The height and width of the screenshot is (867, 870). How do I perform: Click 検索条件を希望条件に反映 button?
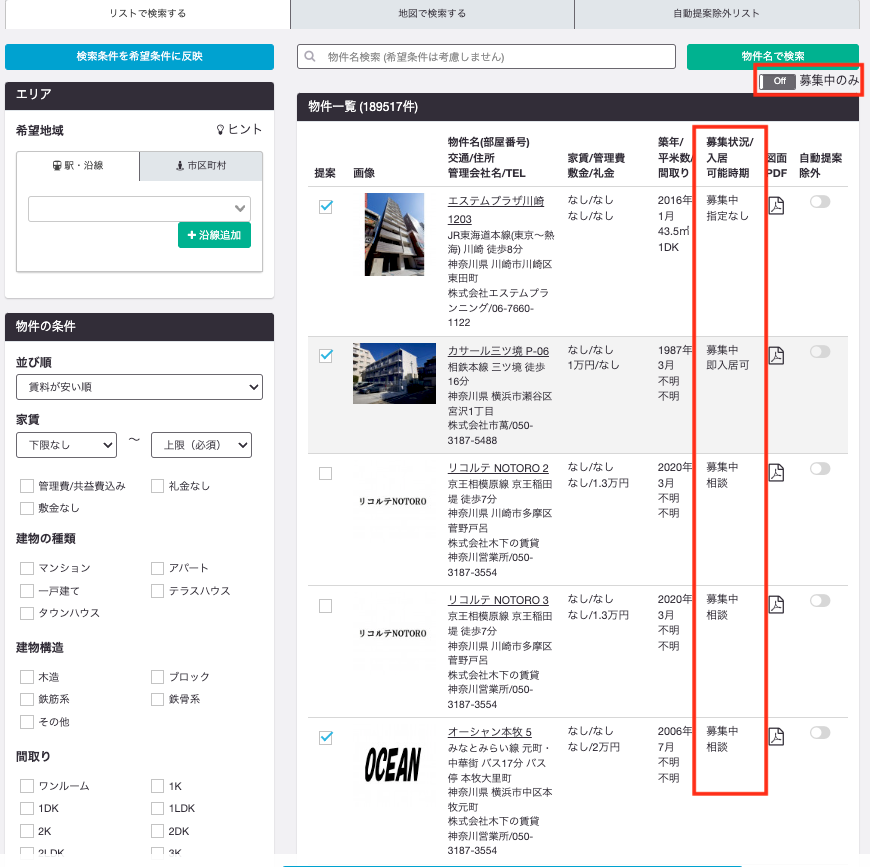point(139,57)
